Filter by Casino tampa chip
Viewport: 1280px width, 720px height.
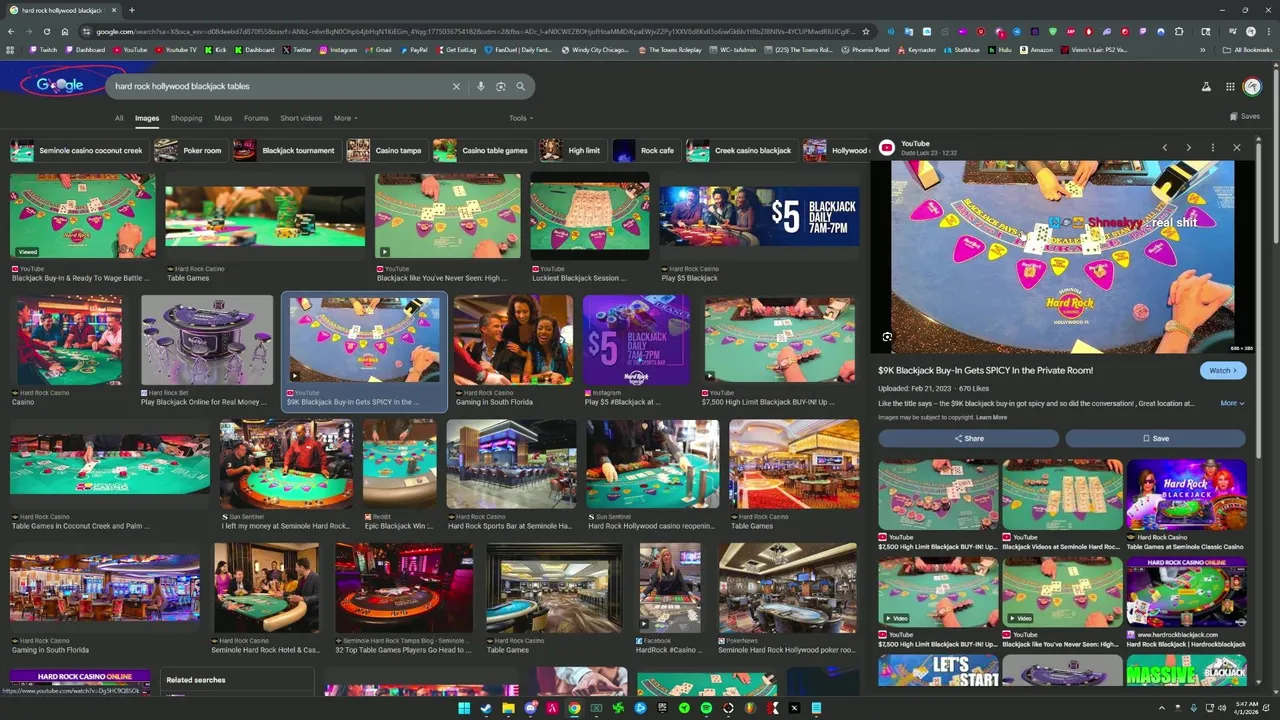pos(385,150)
